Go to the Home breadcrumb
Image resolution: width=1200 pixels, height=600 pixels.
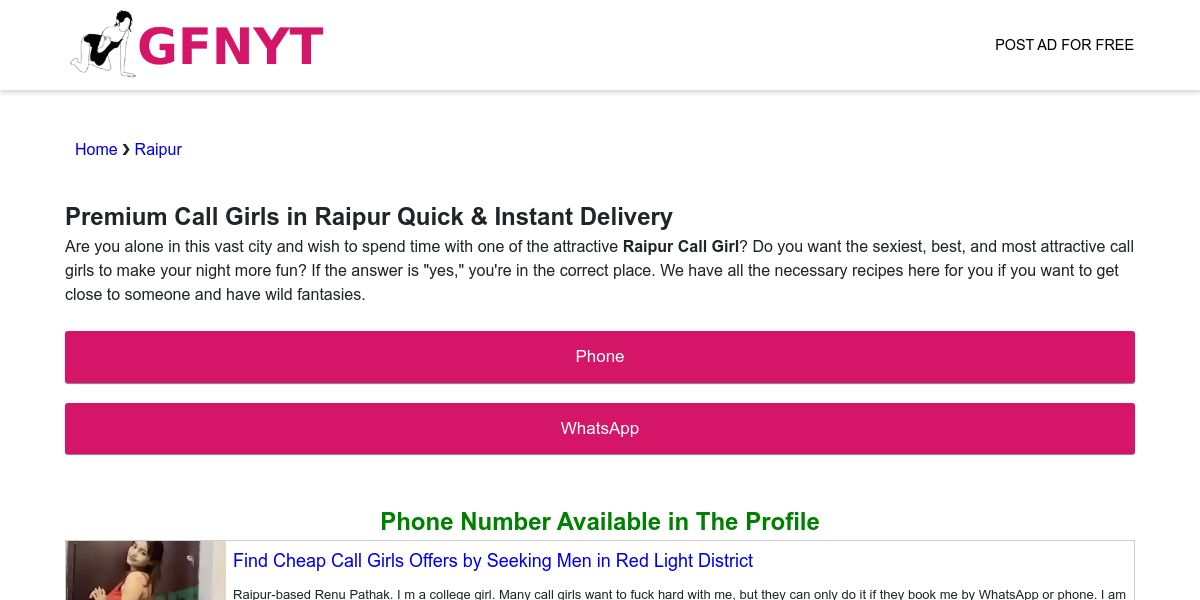click(x=96, y=149)
